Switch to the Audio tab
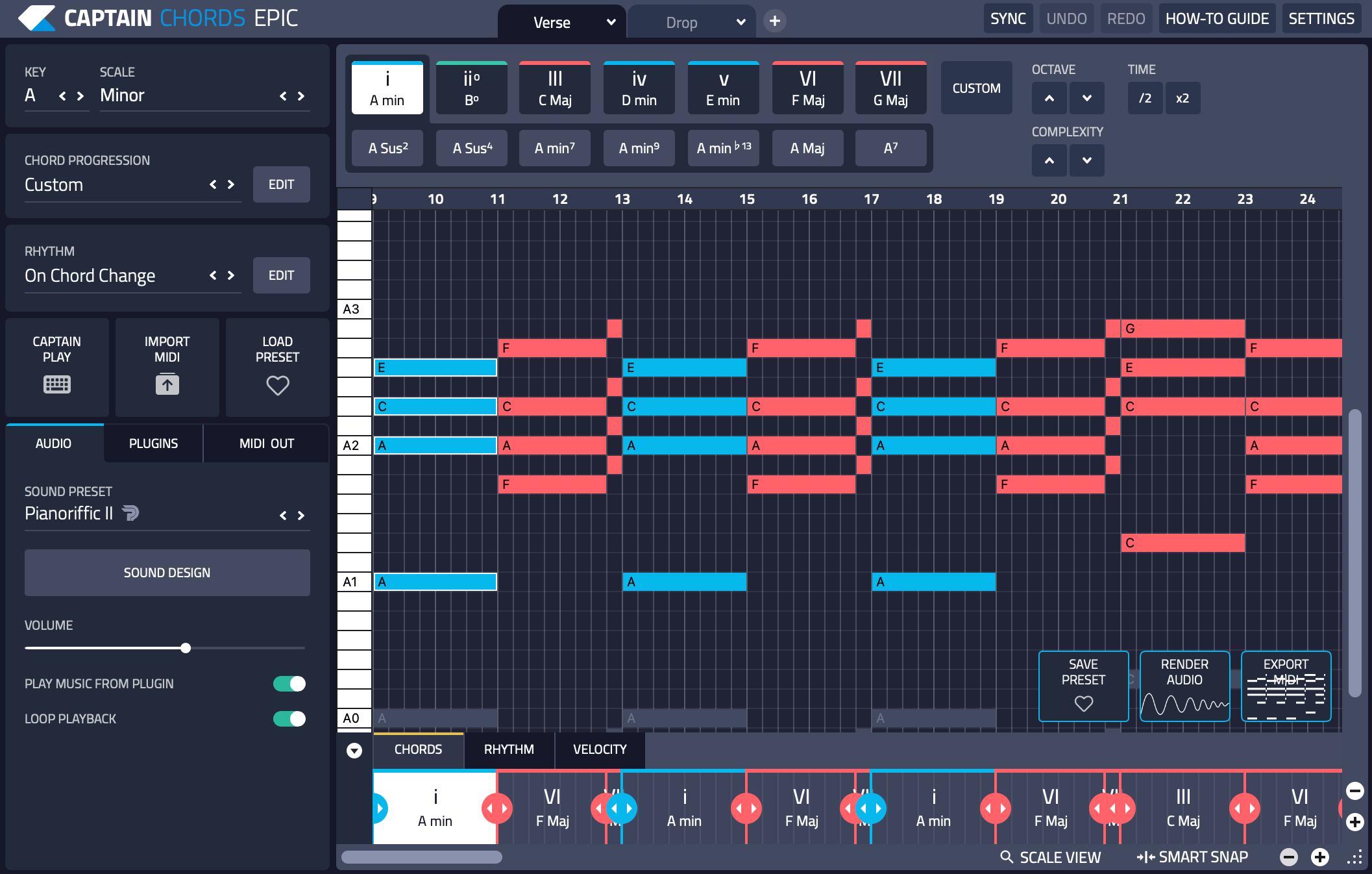The height and width of the screenshot is (874, 1372). point(54,443)
